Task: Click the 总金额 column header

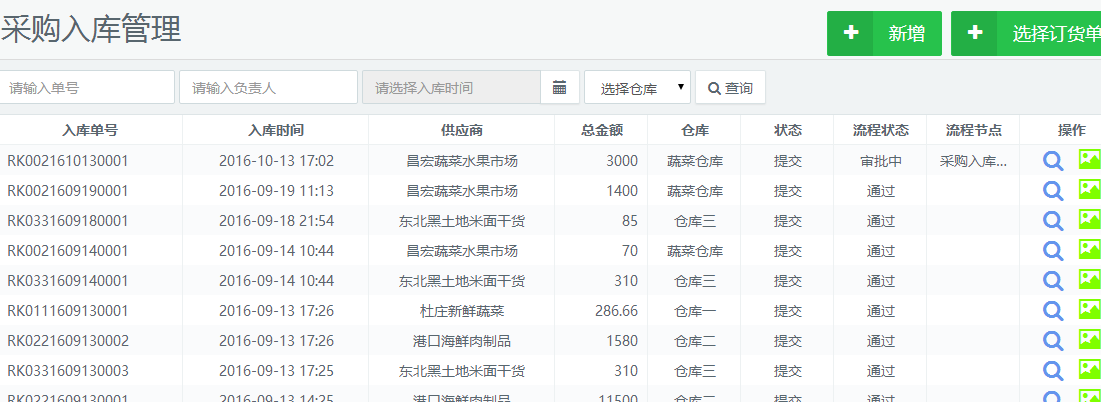Action: 601,130
